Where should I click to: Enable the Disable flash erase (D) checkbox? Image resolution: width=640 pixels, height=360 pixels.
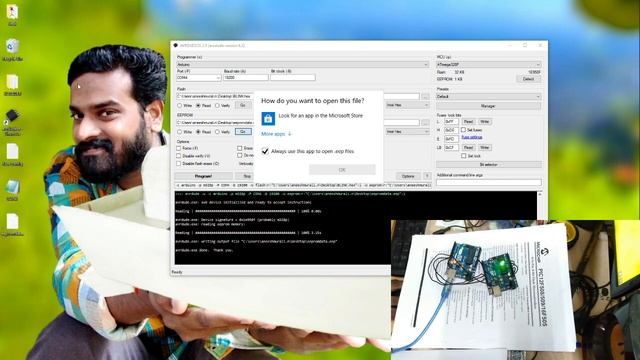pyautogui.click(x=178, y=164)
